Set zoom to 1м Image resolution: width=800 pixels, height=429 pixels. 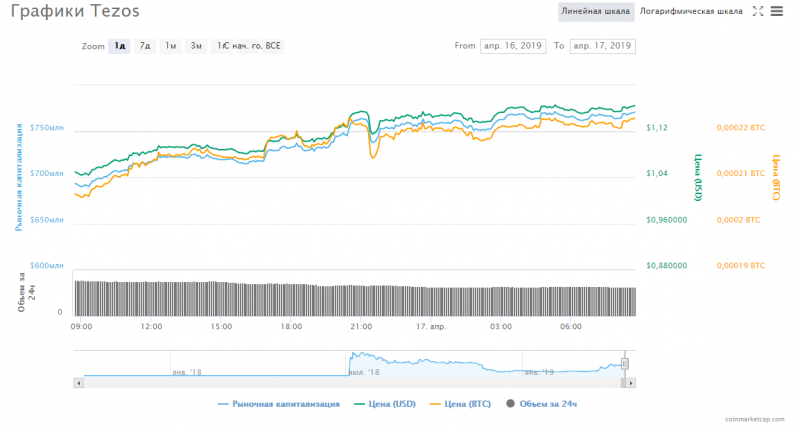(171, 46)
